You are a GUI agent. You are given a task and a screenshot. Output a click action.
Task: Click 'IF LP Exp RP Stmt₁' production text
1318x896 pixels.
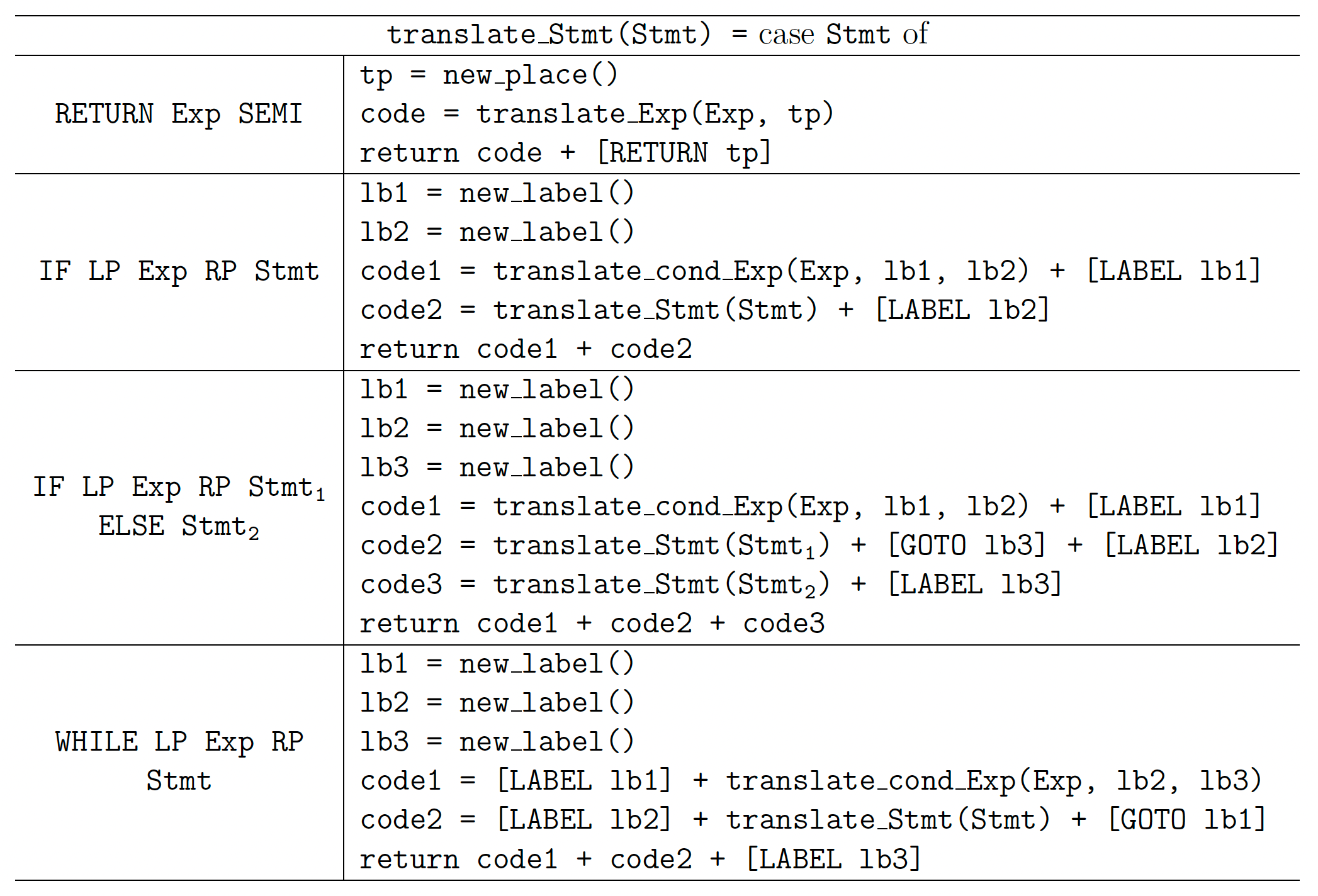[179, 488]
